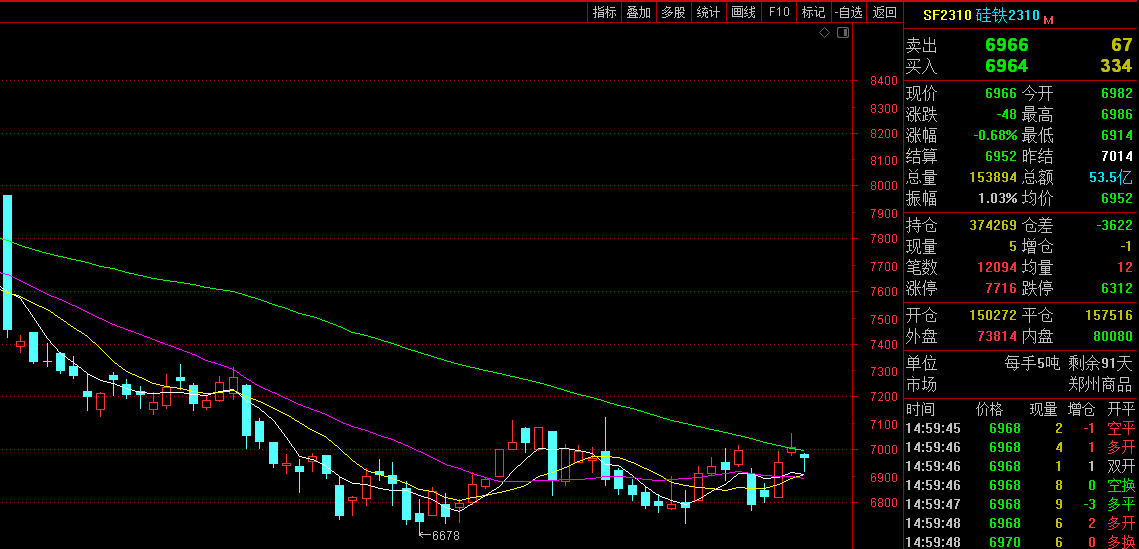The width and height of the screenshot is (1139, 549).
Task: Click the 买入 bid price 6964
Action: coord(1006,66)
